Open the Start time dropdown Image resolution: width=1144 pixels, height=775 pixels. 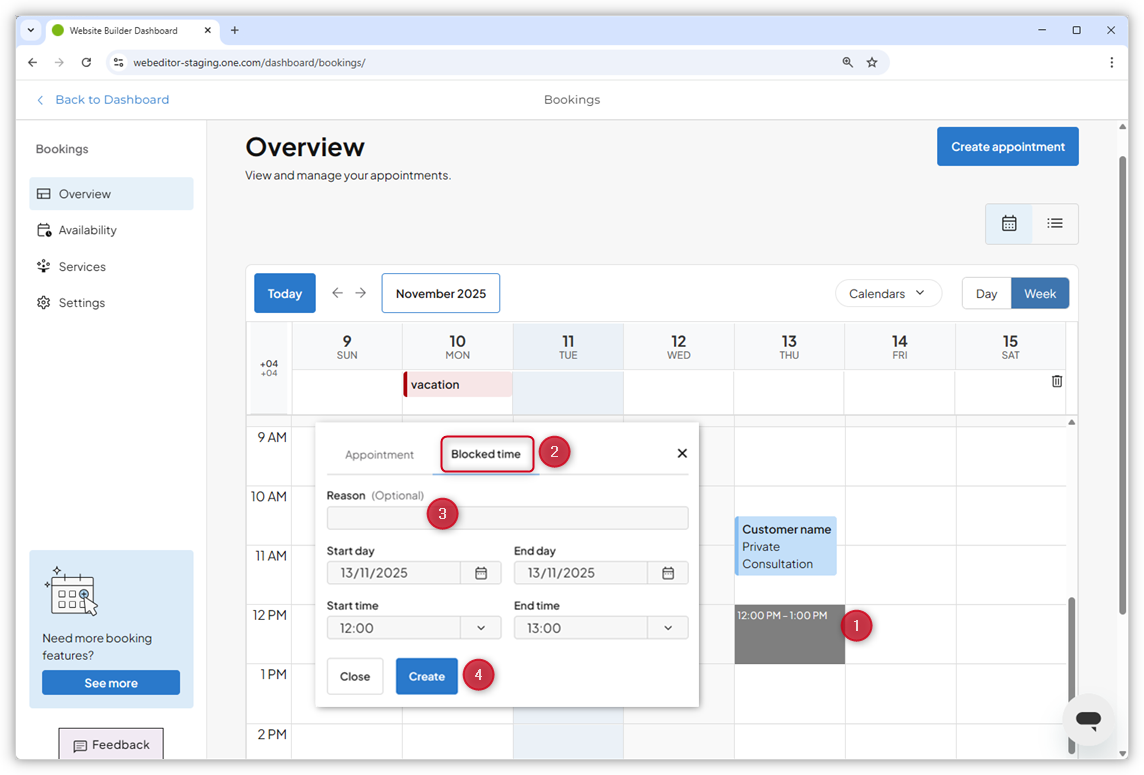pyautogui.click(x=480, y=627)
